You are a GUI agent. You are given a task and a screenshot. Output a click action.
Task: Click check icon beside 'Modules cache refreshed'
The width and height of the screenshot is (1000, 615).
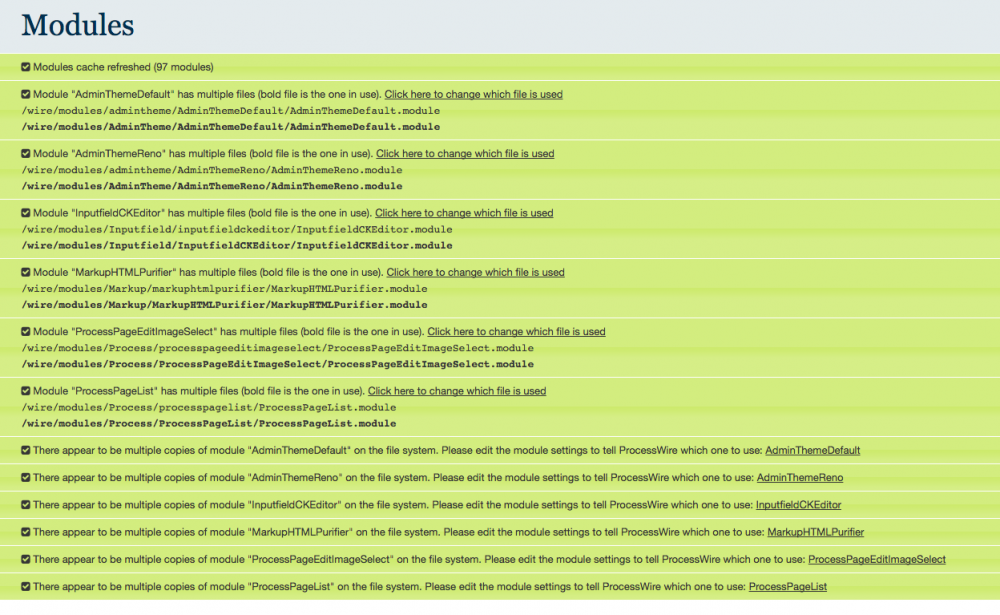26,67
